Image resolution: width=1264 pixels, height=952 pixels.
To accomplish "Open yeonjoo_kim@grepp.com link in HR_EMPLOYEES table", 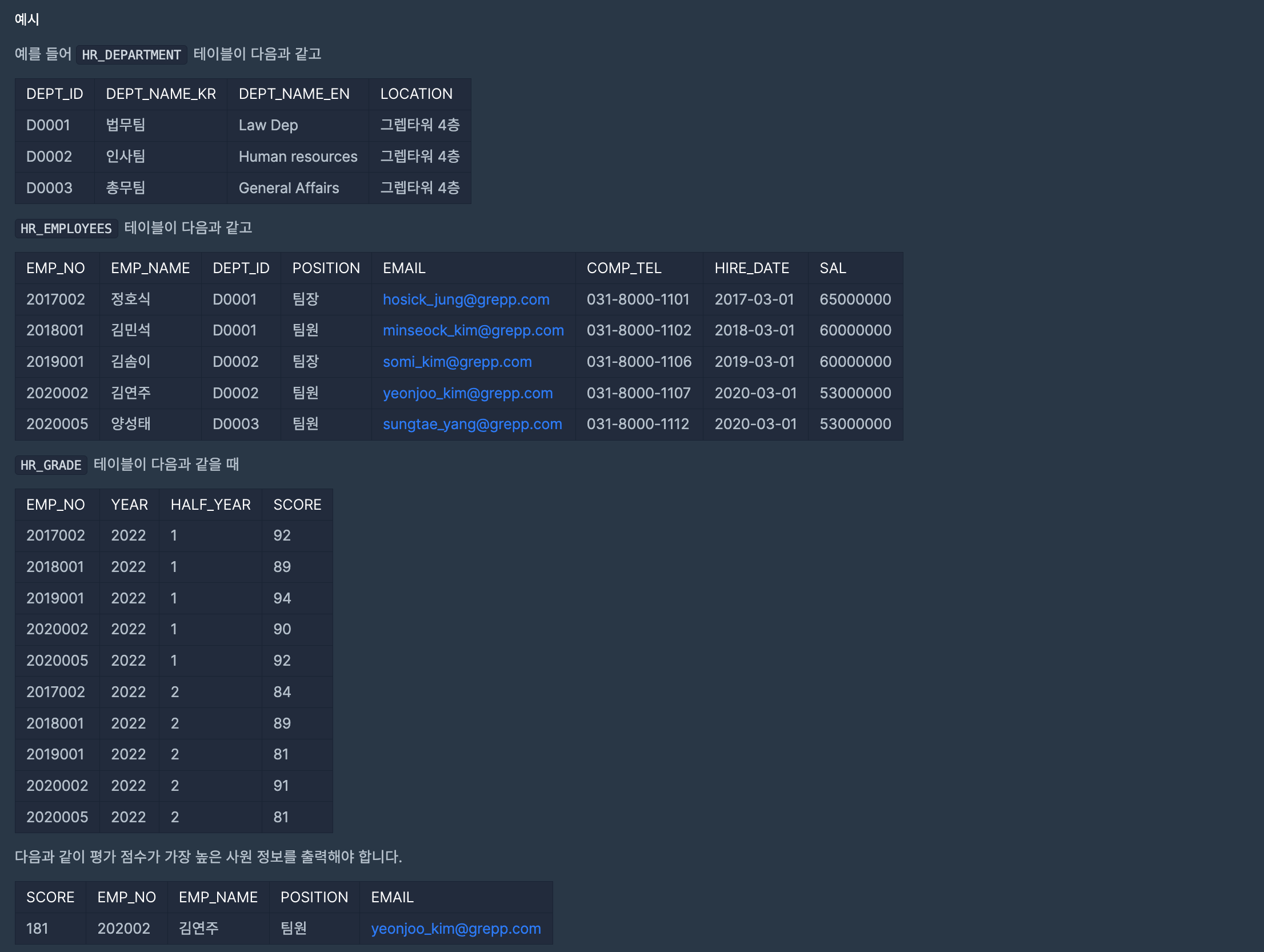I will (467, 393).
